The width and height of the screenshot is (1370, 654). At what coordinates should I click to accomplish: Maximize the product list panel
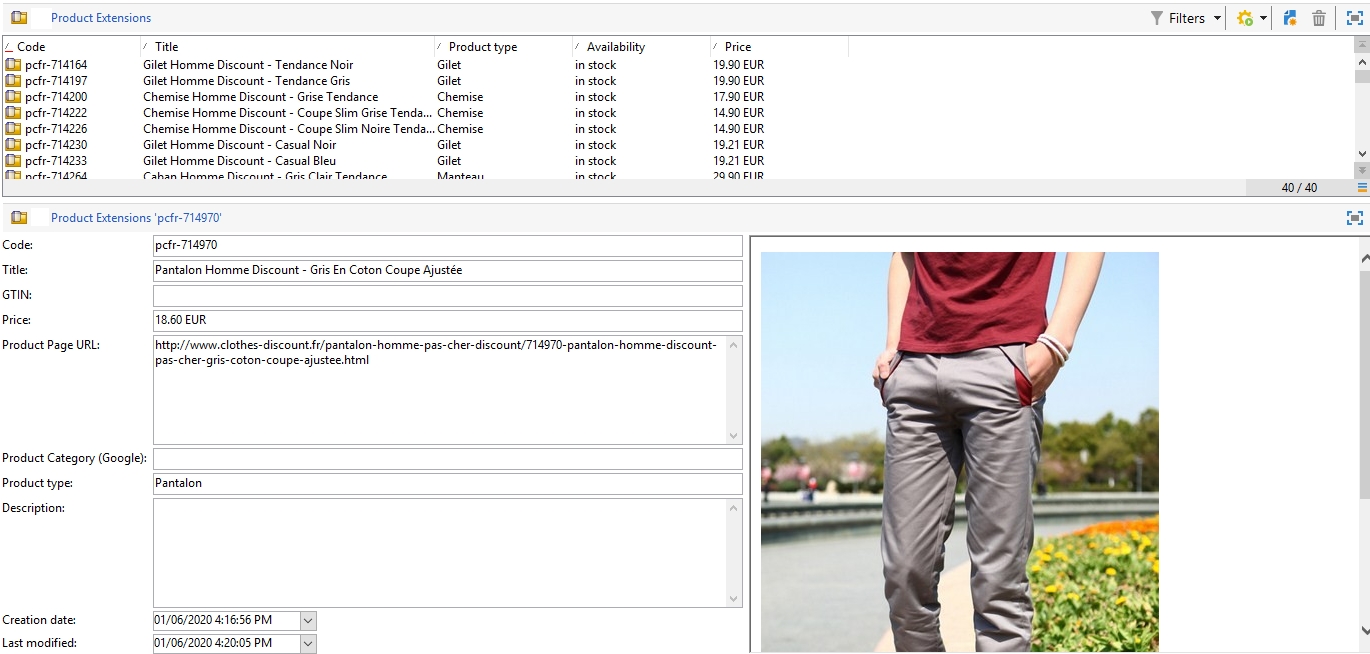[x=1354, y=18]
